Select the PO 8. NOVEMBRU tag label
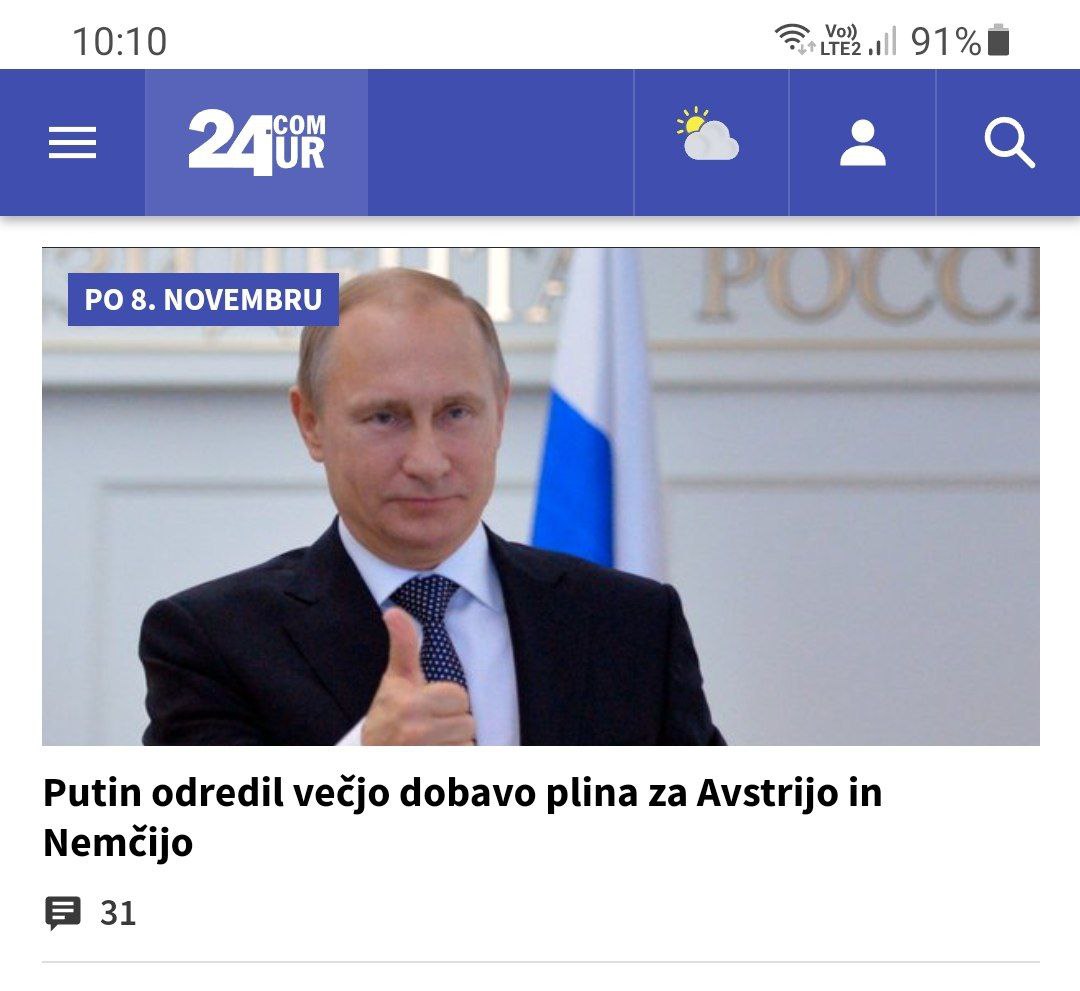 [x=203, y=300]
